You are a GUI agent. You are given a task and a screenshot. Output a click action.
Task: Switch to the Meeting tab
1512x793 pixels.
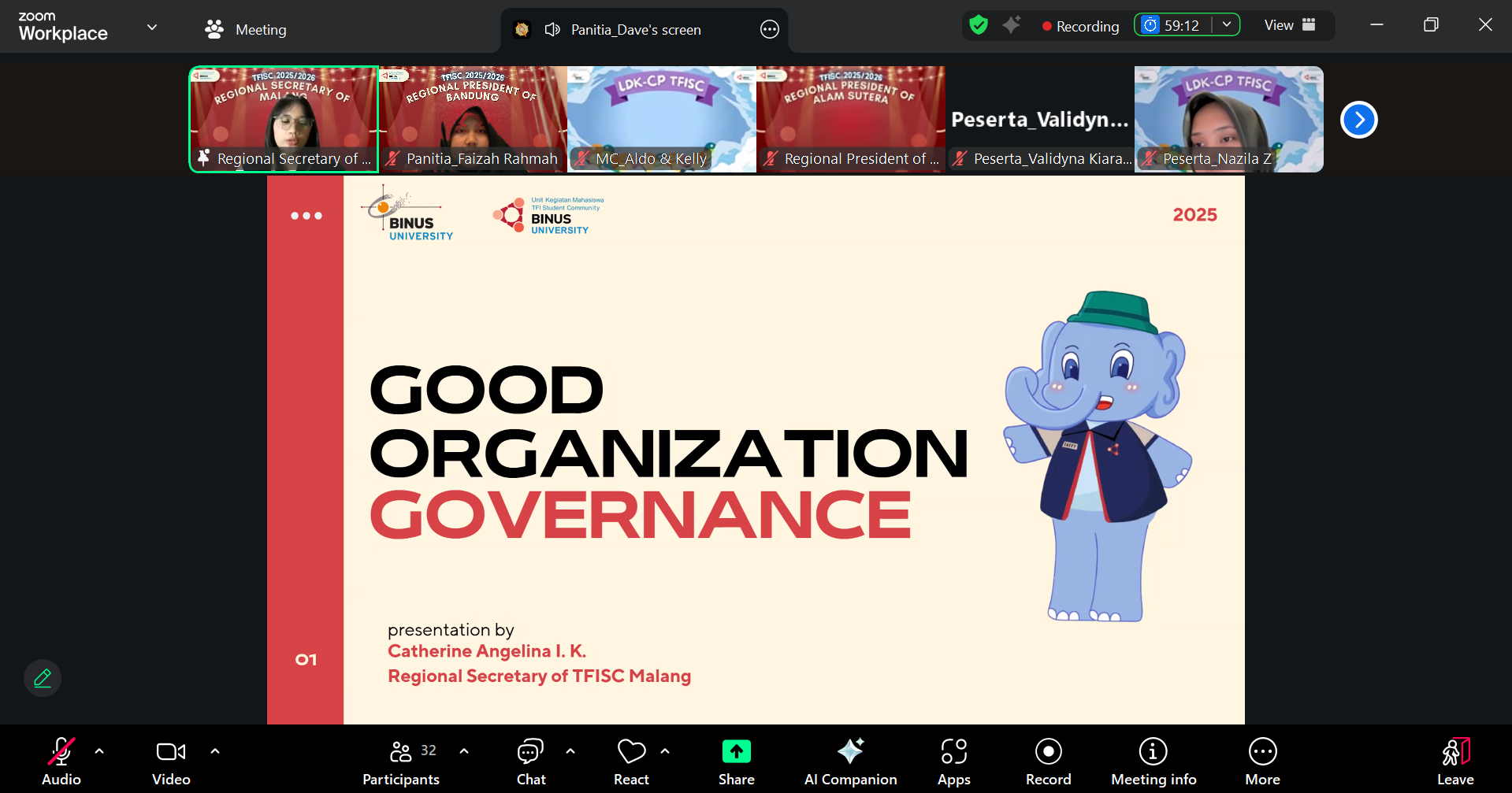coord(246,29)
